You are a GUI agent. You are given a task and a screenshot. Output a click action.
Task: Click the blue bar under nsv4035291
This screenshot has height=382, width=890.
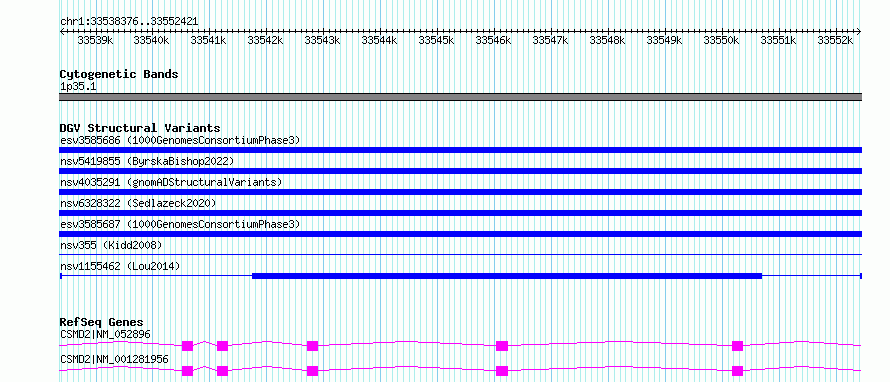461,192
